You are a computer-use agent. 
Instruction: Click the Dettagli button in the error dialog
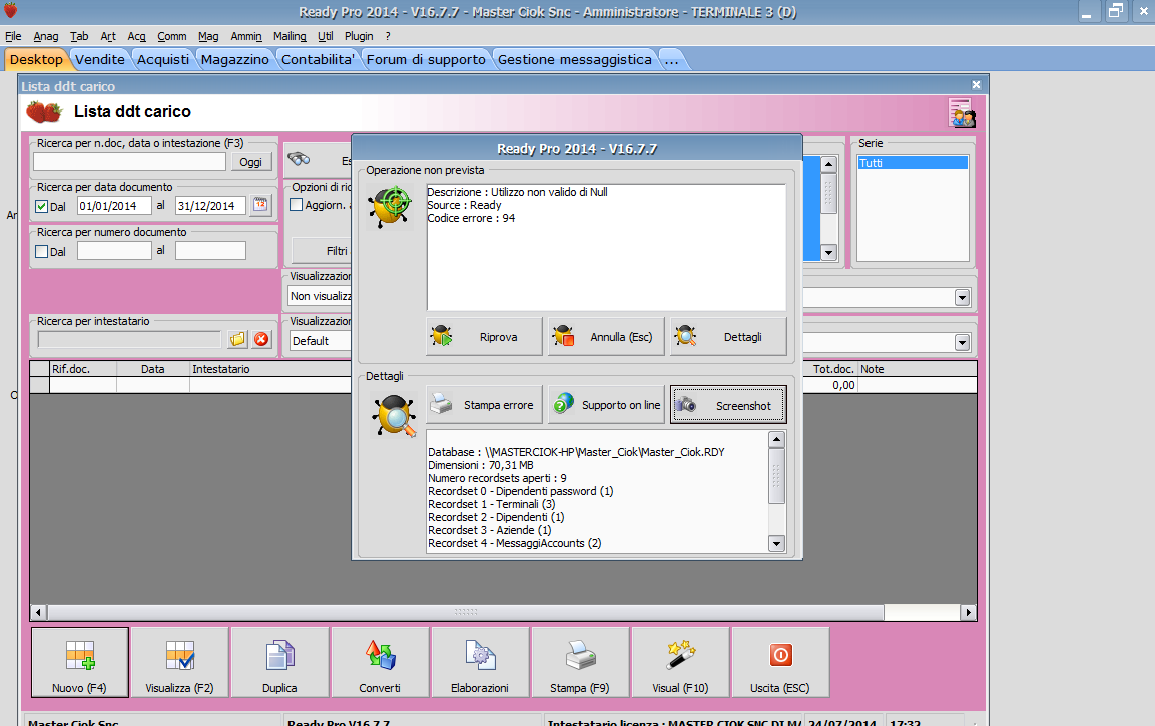click(x=728, y=336)
